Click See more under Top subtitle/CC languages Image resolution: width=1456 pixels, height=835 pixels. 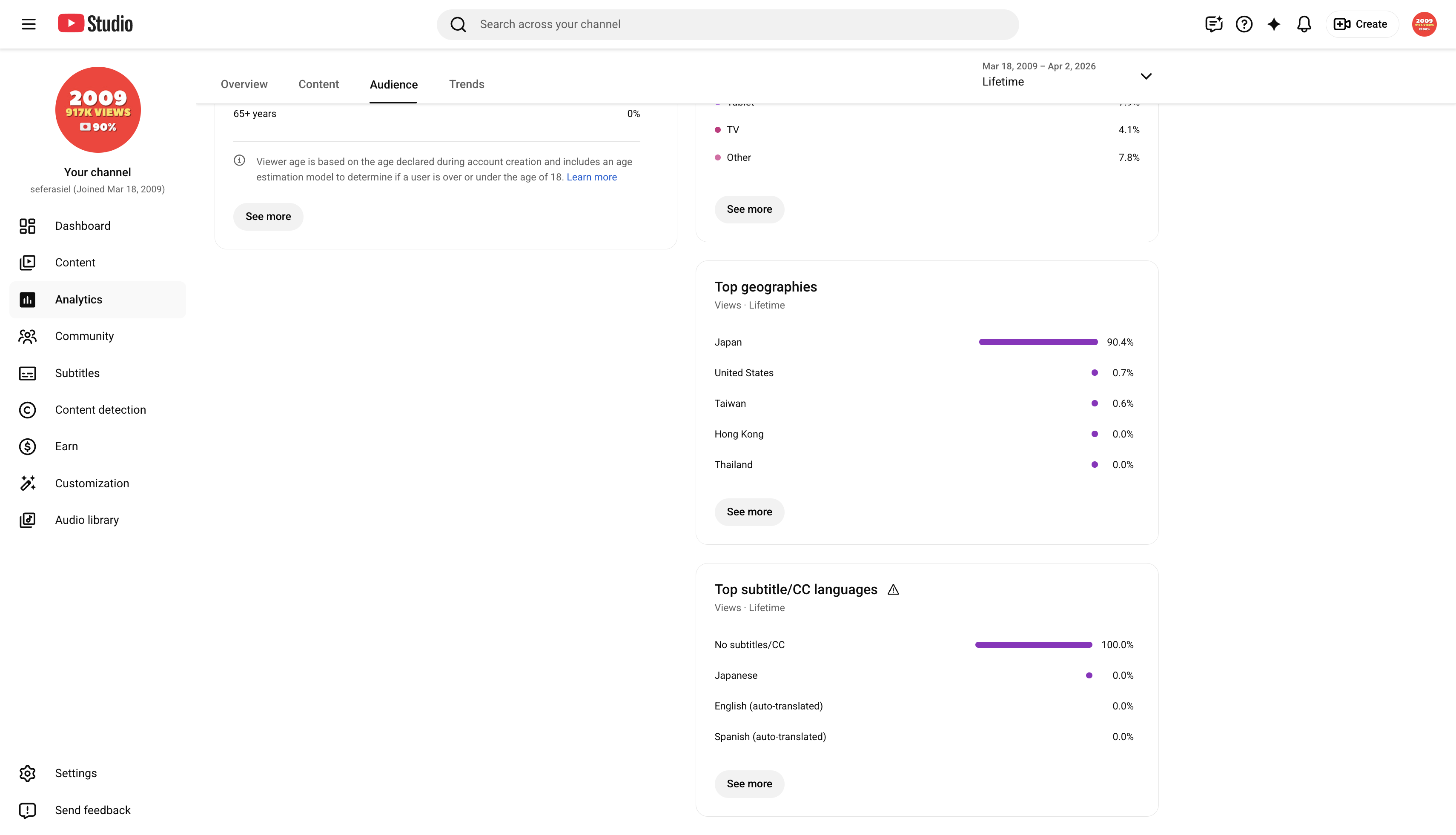[x=749, y=784]
